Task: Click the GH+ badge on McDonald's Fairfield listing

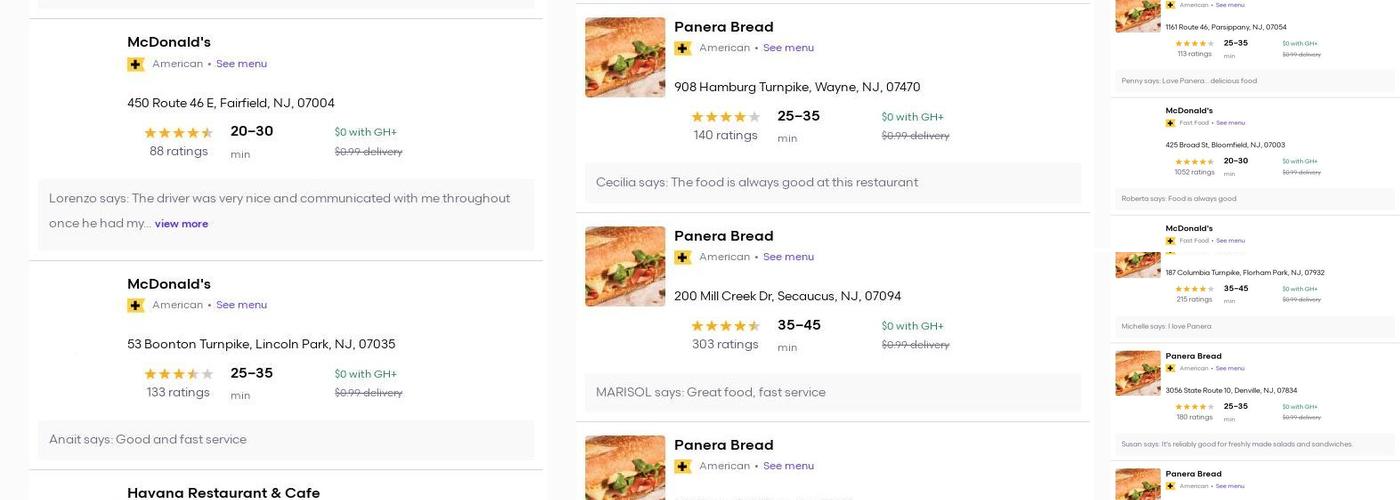Action: click(136, 64)
